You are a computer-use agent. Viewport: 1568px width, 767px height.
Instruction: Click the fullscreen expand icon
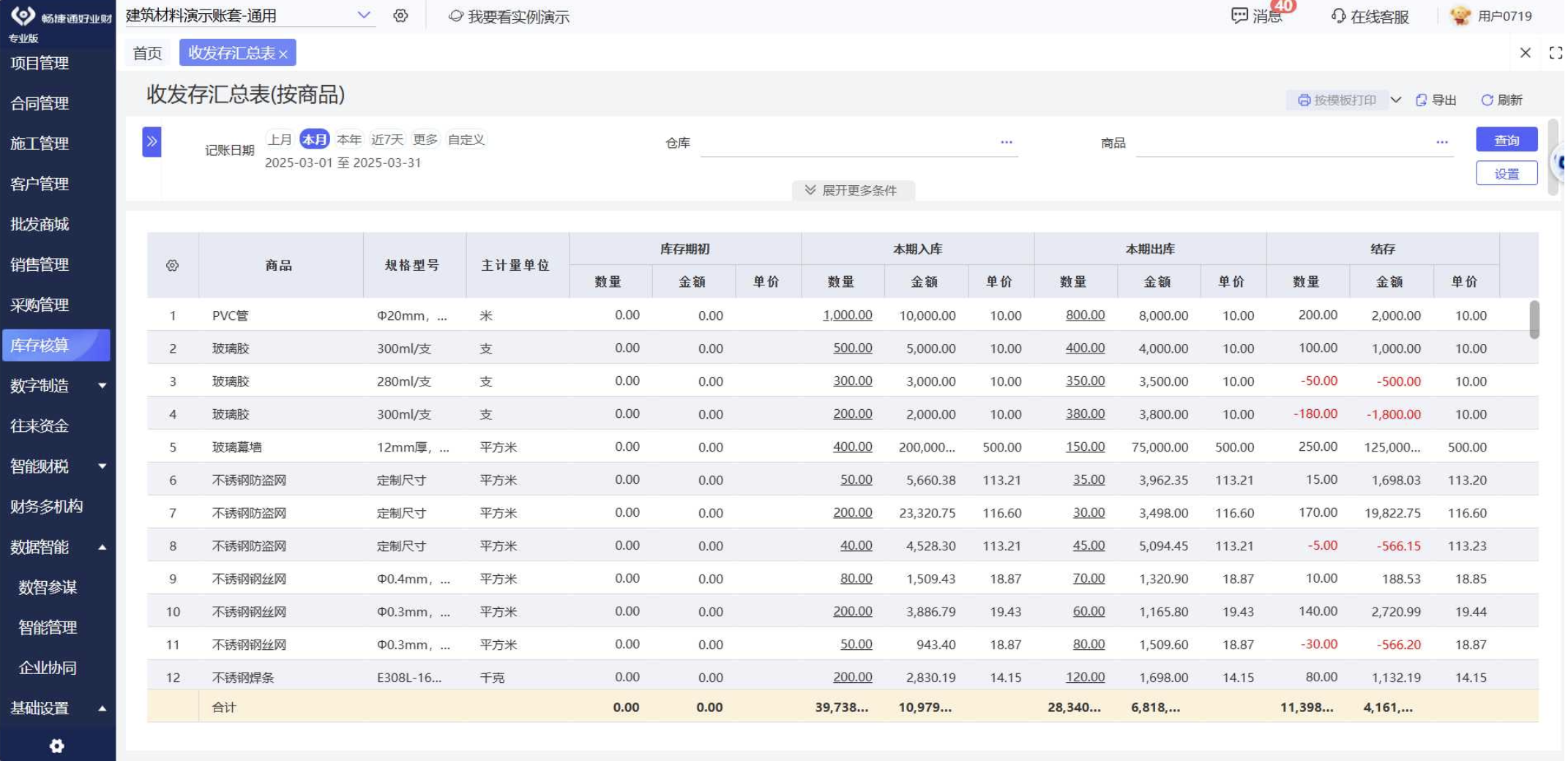click(1556, 53)
